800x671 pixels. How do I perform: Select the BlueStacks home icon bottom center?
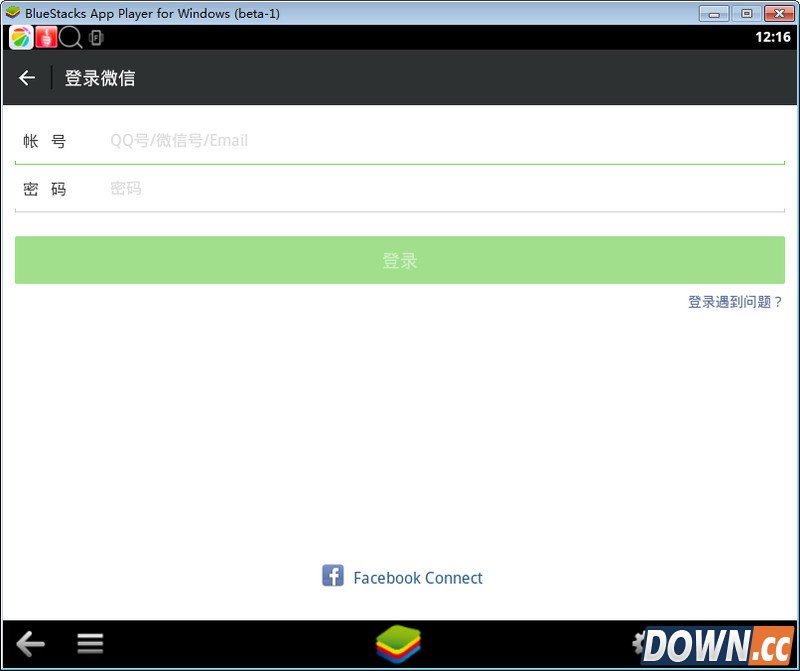[400, 644]
